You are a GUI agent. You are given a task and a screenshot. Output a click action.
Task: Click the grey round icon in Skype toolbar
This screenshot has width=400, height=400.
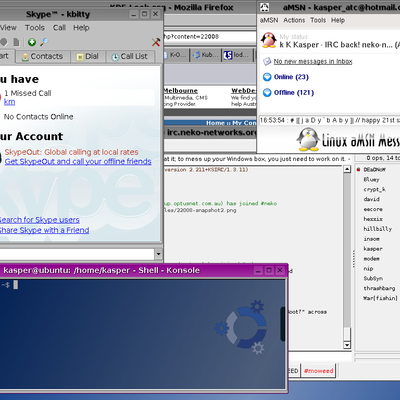pos(3,42)
